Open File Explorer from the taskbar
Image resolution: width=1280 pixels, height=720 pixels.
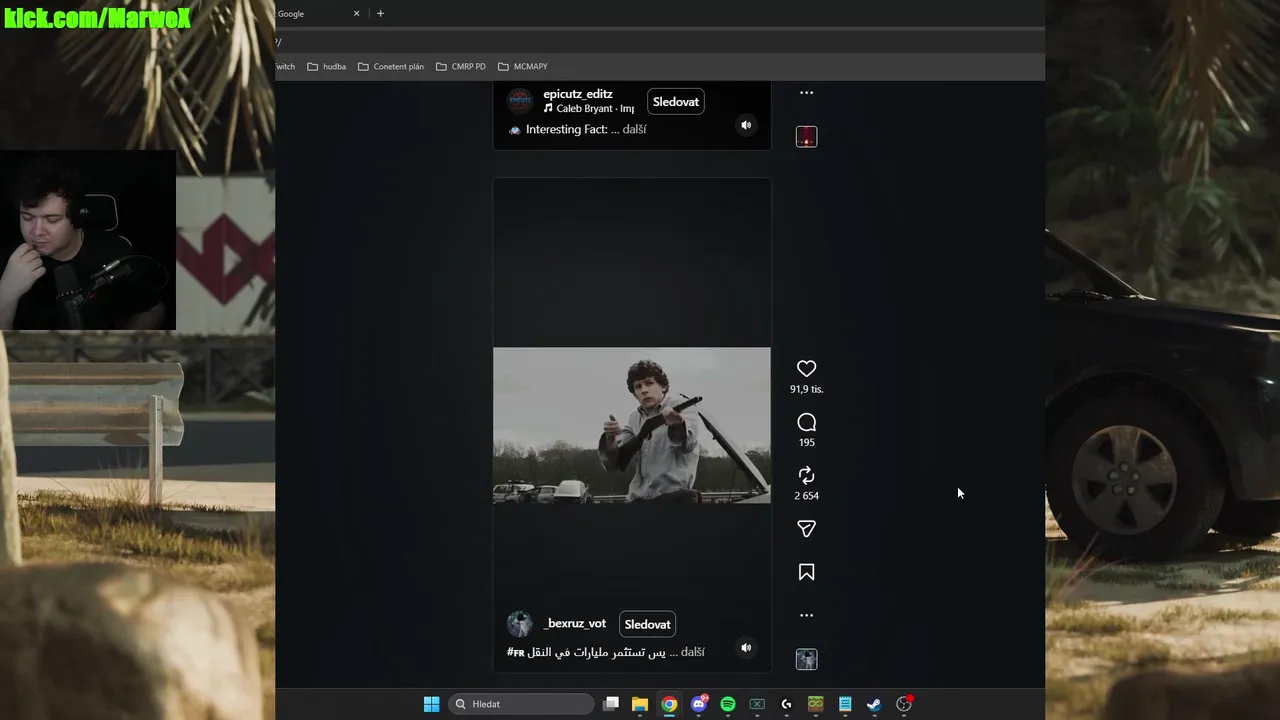point(640,704)
